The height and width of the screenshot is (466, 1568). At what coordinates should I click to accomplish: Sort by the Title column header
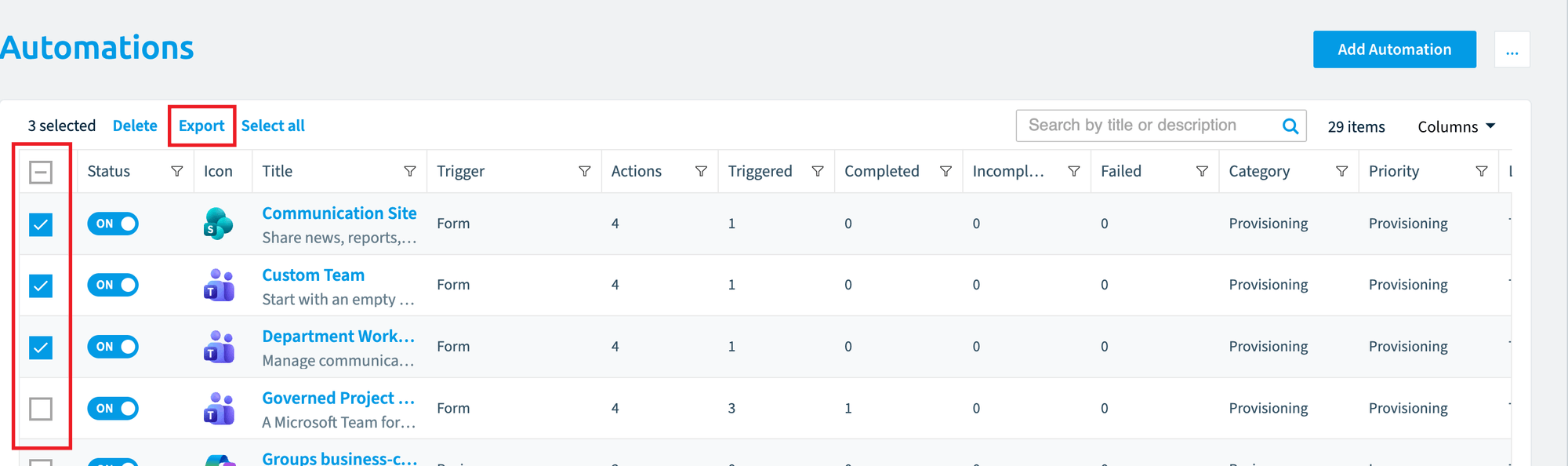pyautogui.click(x=278, y=171)
